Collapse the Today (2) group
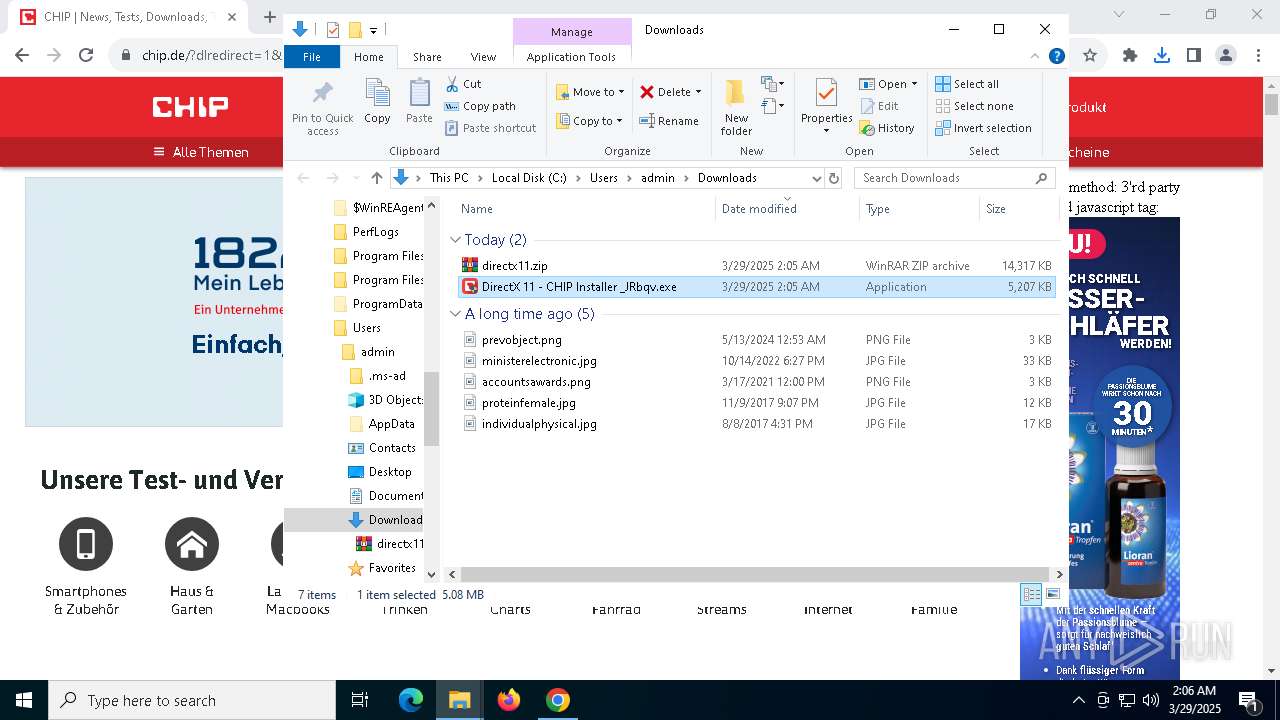Image resolution: width=1280 pixels, height=720 pixels. (456, 240)
